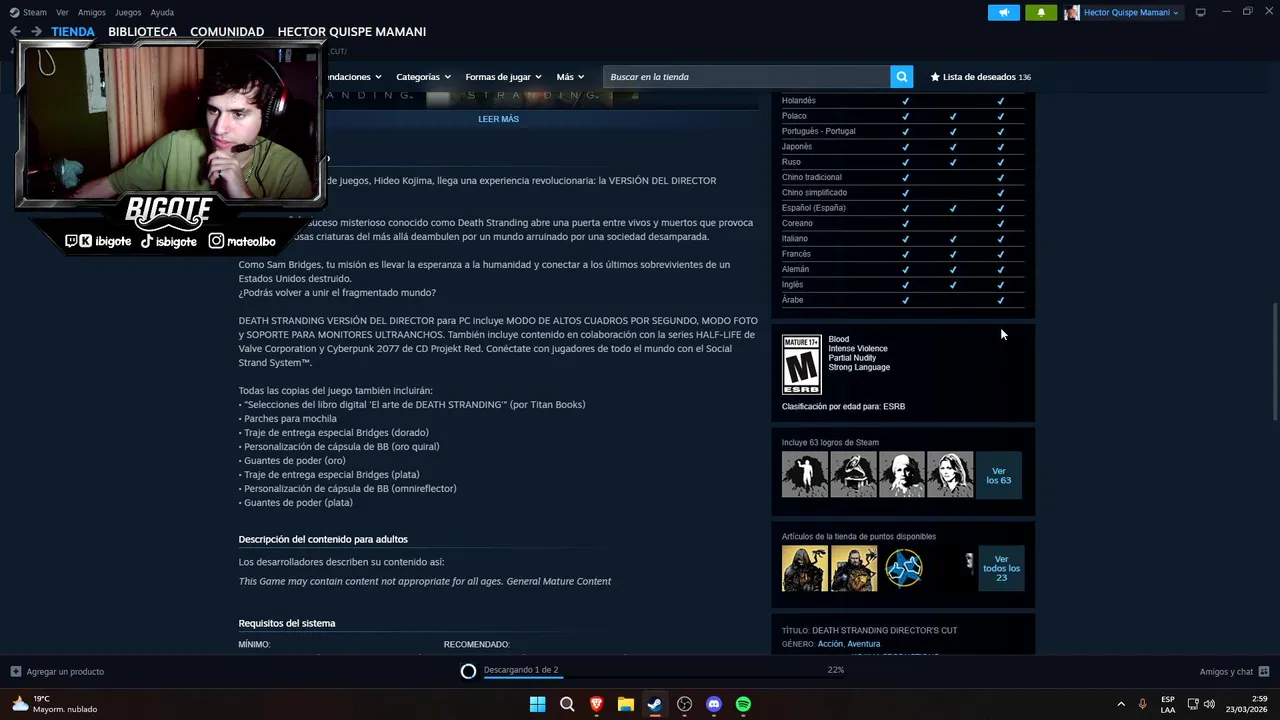Open the weather widget on taskbar

(55, 704)
